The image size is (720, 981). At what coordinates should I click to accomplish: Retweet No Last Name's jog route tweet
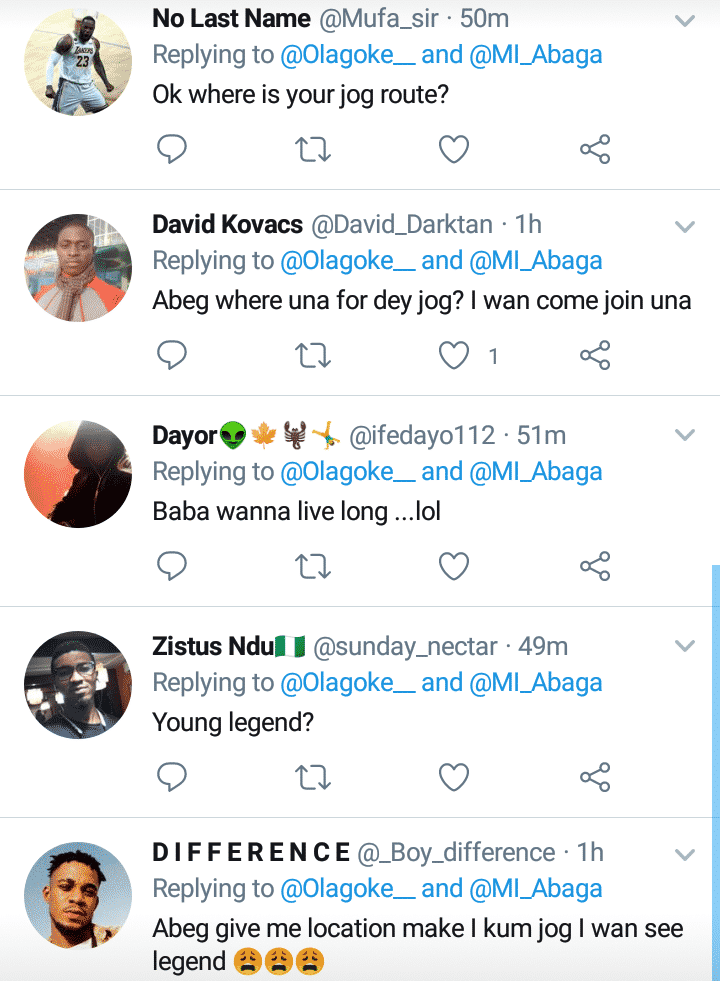coord(314,150)
